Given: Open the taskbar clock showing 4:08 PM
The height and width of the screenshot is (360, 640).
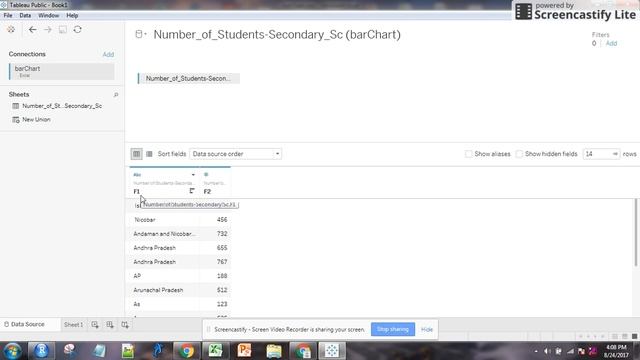Looking at the screenshot, I should click(x=616, y=351).
